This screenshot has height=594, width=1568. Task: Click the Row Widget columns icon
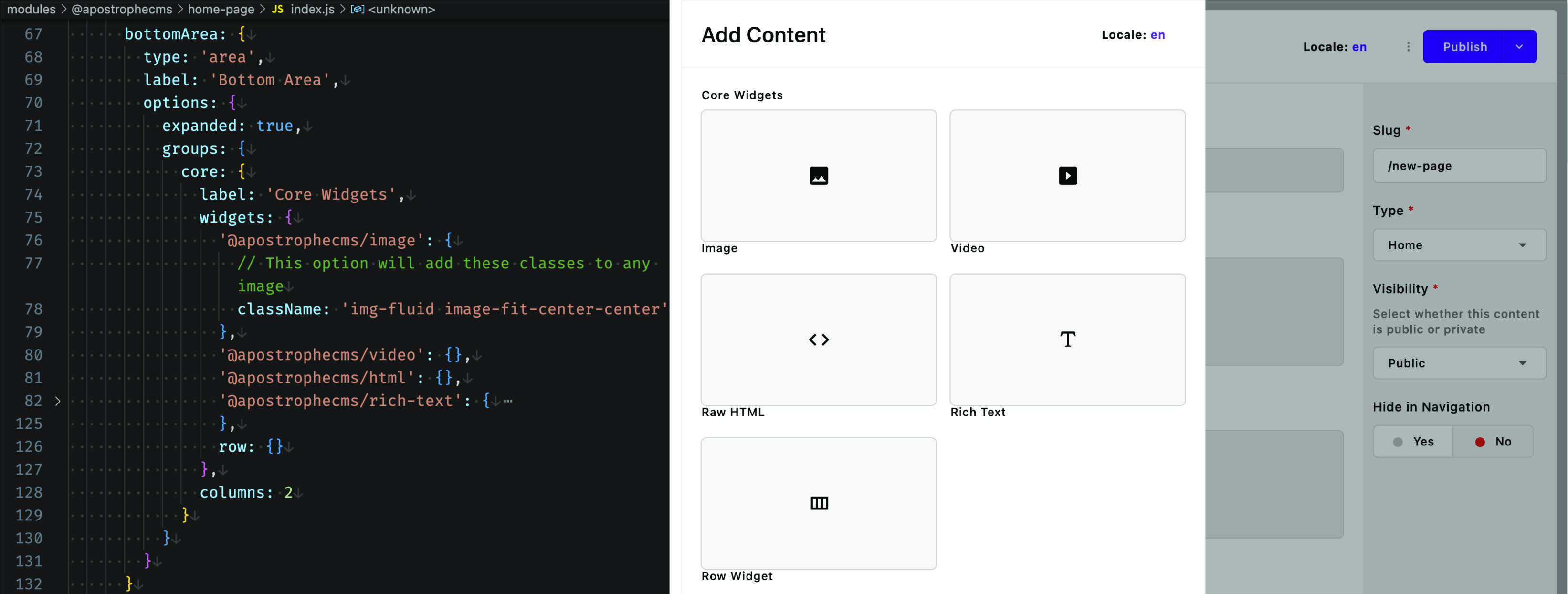[x=818, y=503]
